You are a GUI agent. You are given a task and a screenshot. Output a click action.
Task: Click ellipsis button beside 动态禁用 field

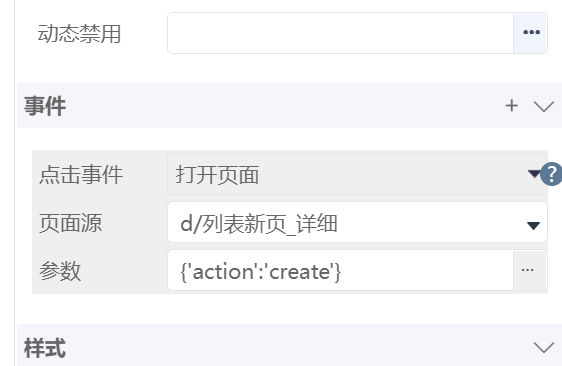click(x=530, y=33)
